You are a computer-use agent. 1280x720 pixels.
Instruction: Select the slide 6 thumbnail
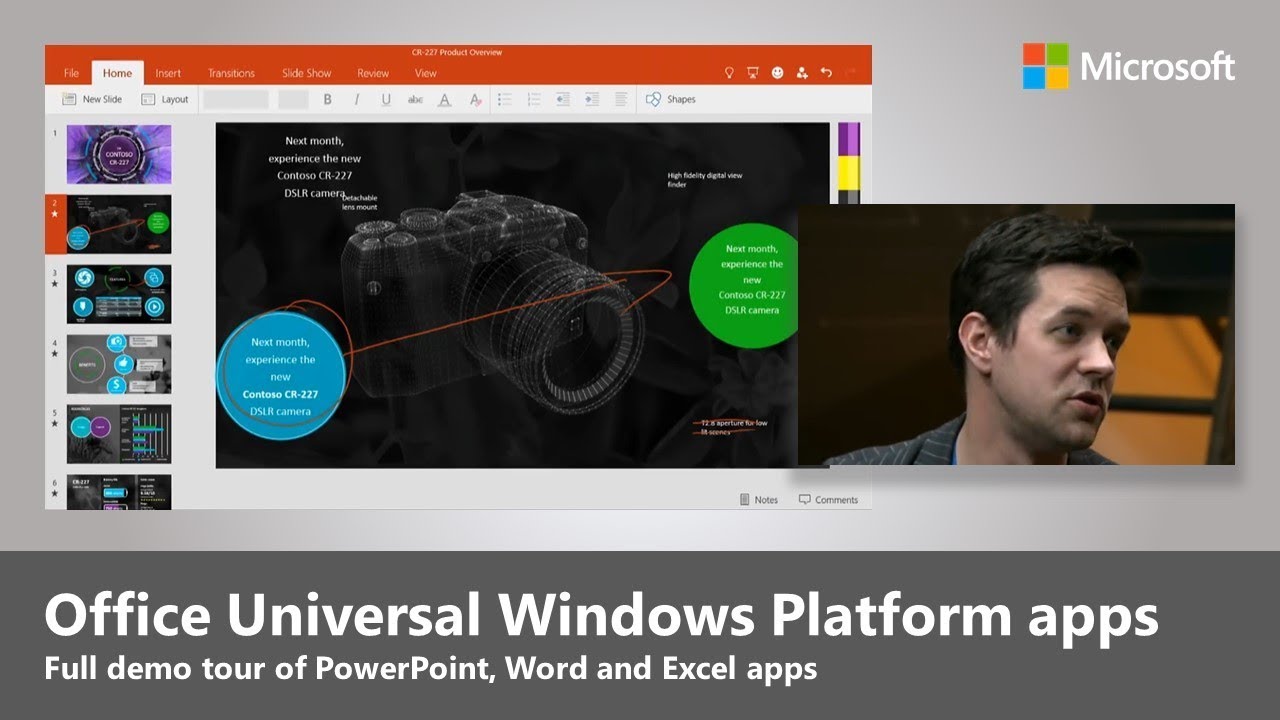point(119,492)
